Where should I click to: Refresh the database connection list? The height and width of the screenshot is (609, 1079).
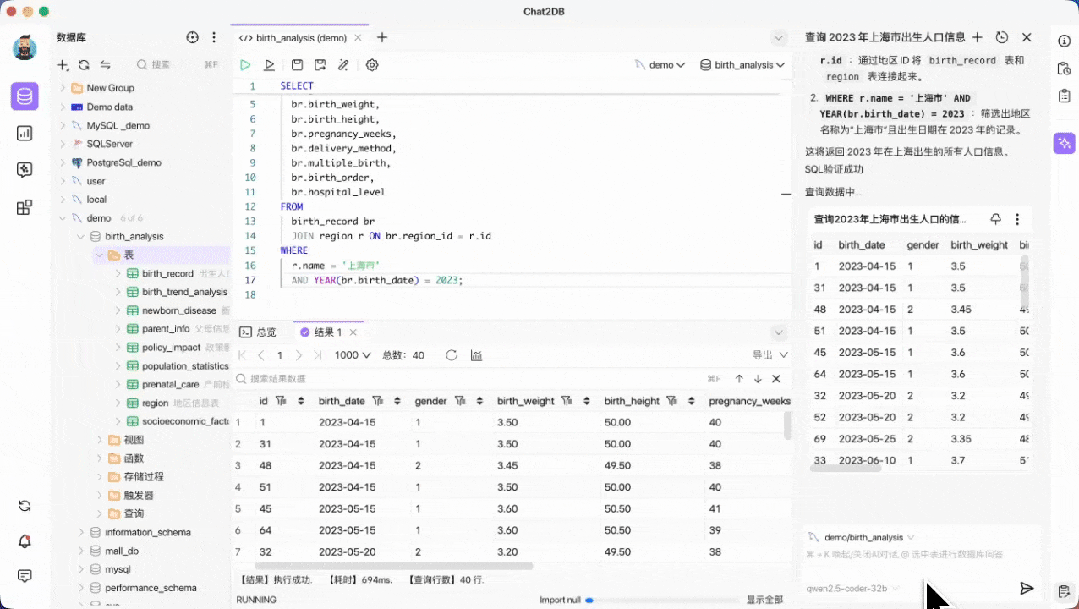click(84, 65)
